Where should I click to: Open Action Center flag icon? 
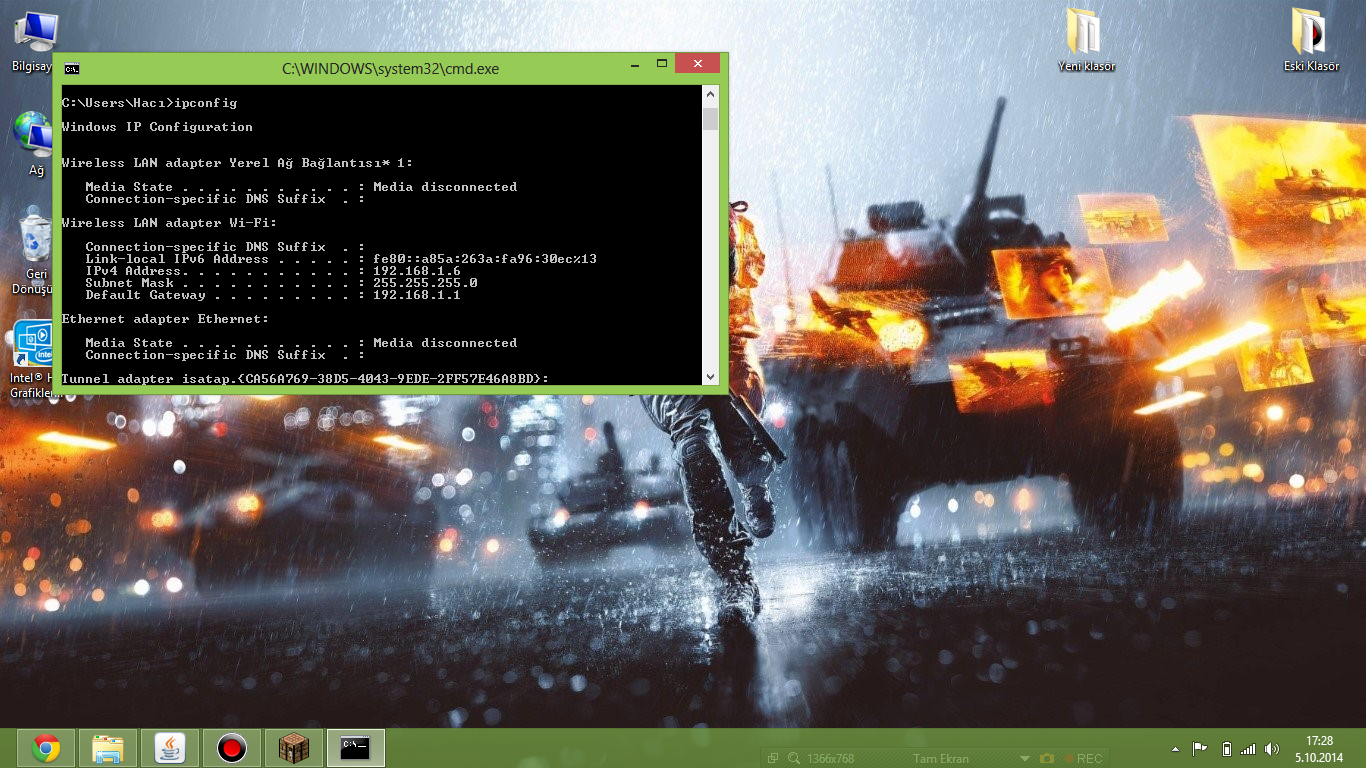point(1200,749)
